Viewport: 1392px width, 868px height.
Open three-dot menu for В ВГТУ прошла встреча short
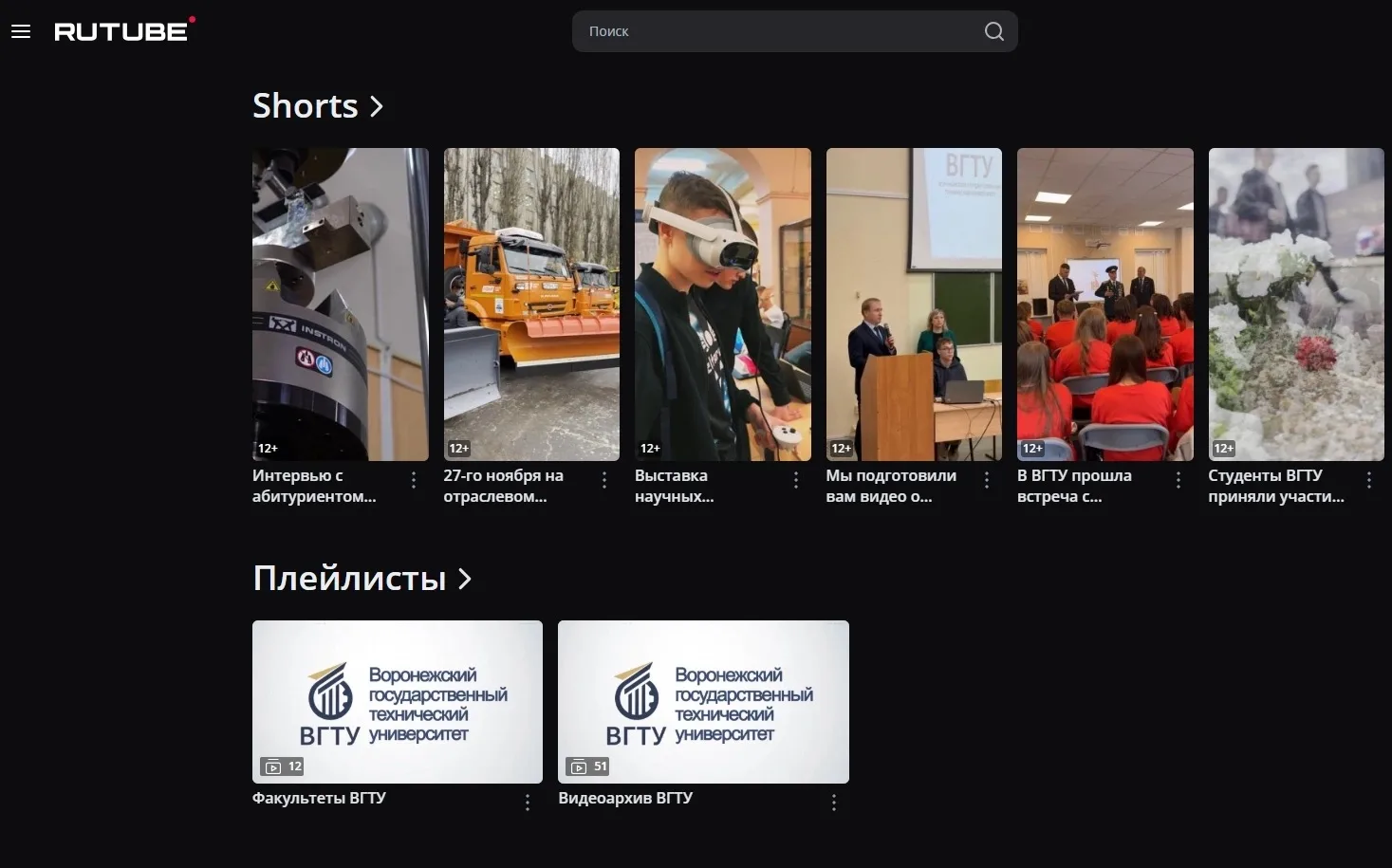click(1179, 480)
